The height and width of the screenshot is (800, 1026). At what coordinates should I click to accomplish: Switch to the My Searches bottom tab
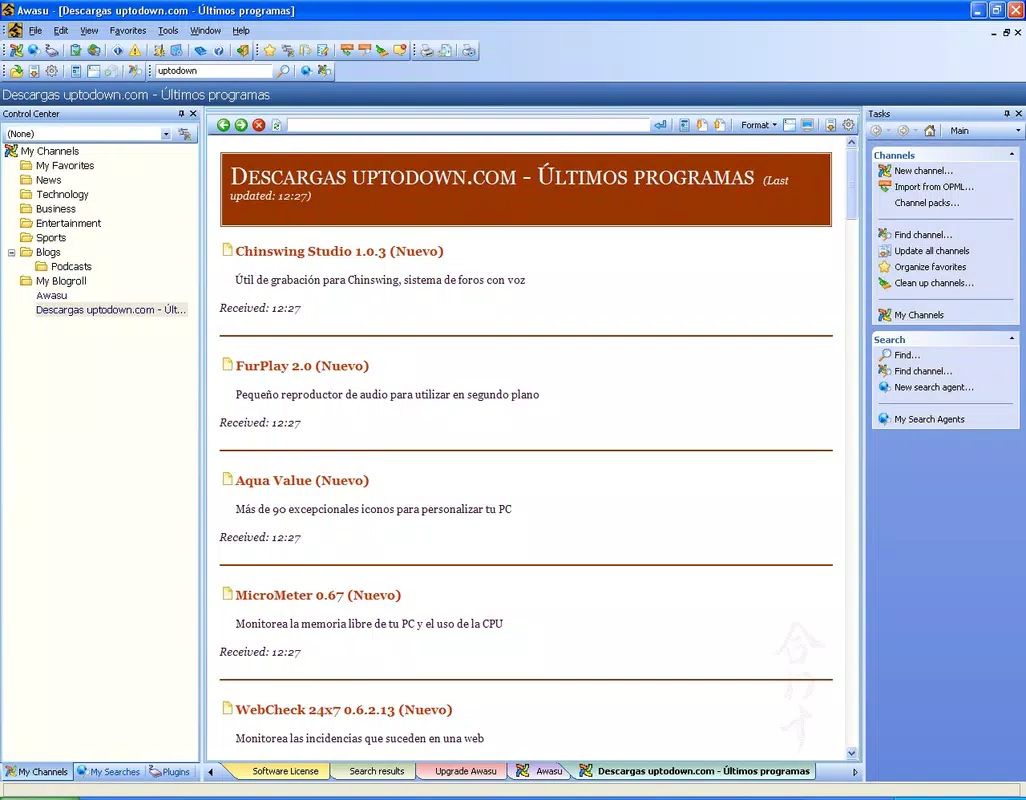pos(109,772)
